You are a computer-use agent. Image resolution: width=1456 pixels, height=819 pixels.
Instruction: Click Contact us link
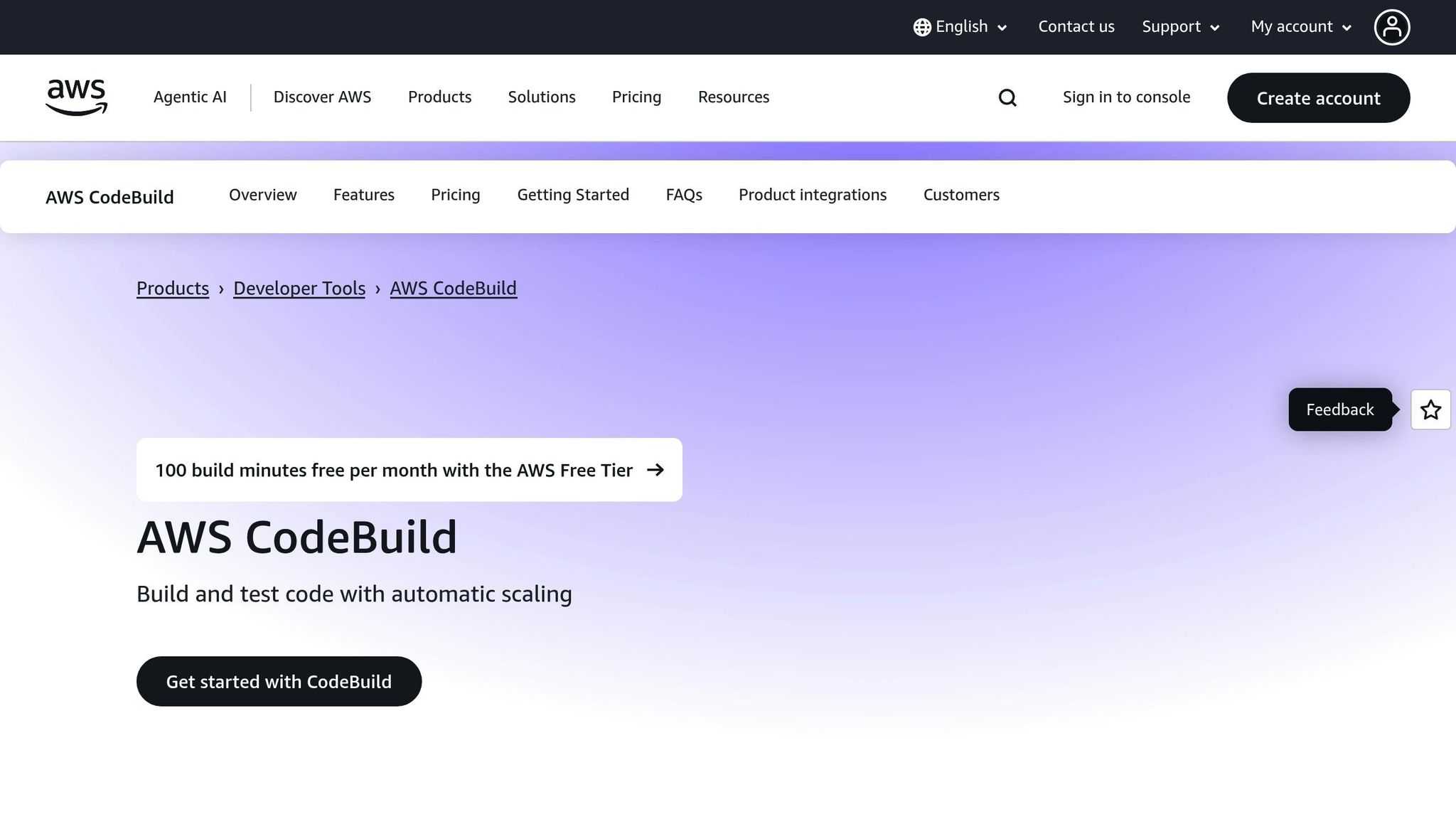point(1076,27)
